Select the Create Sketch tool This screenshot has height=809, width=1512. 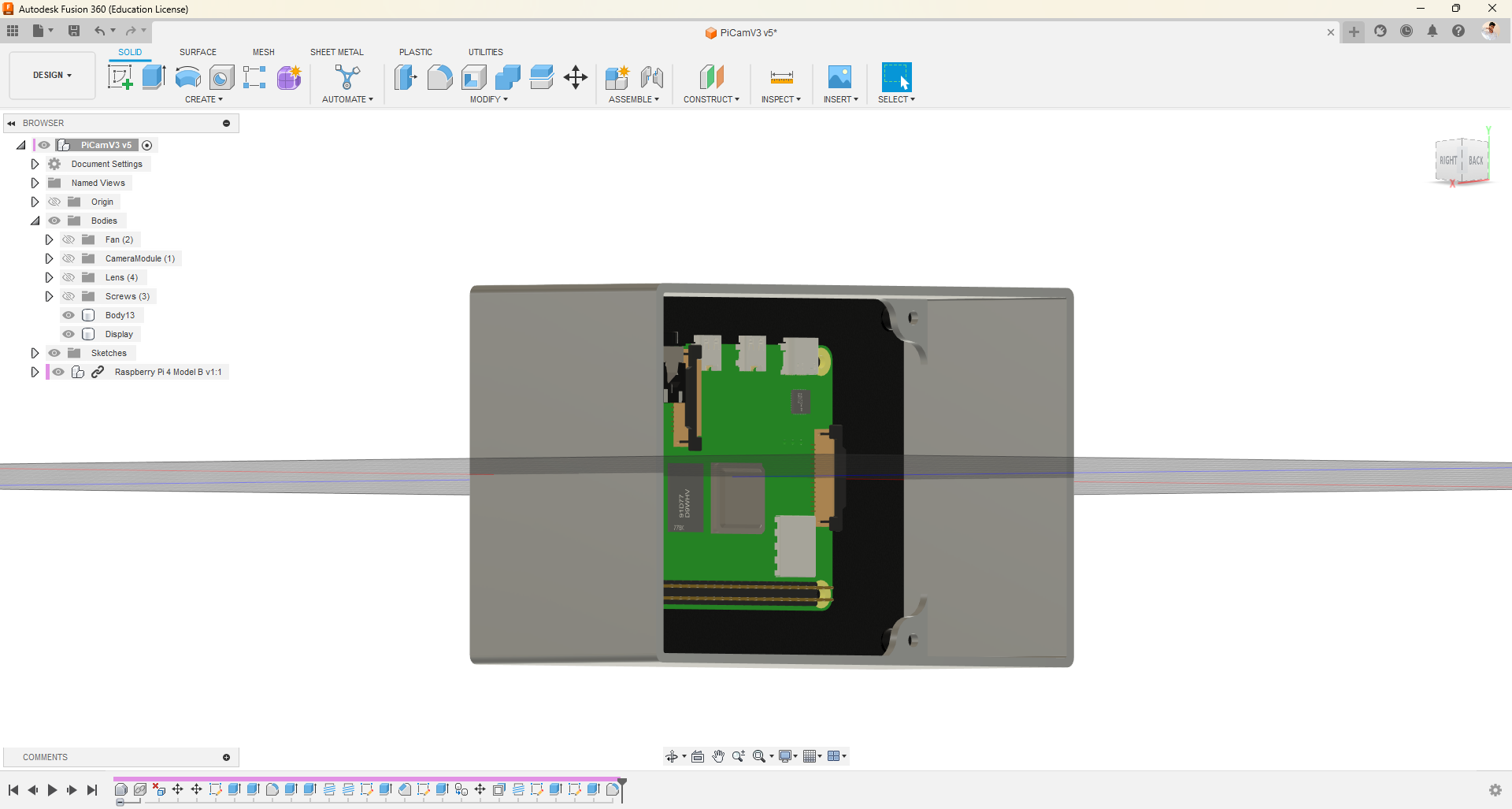[x=120, y=77]
